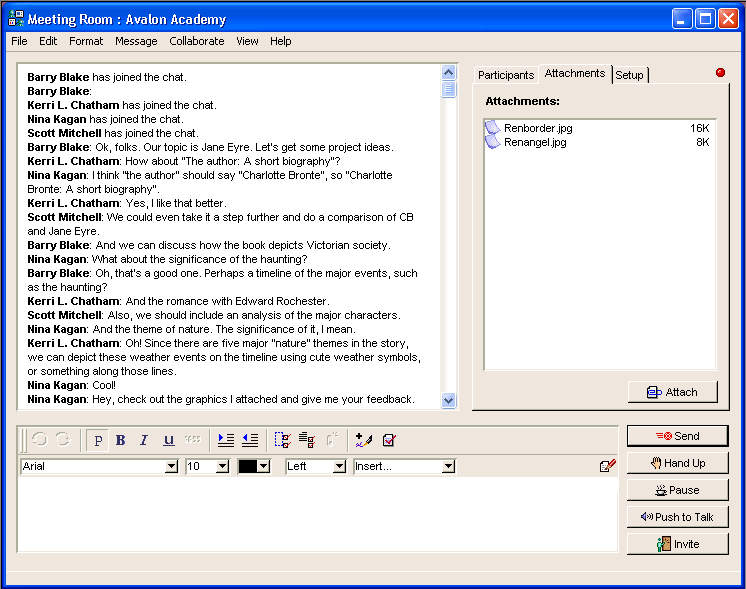Open the Collaborate menu

pos(197,41)
